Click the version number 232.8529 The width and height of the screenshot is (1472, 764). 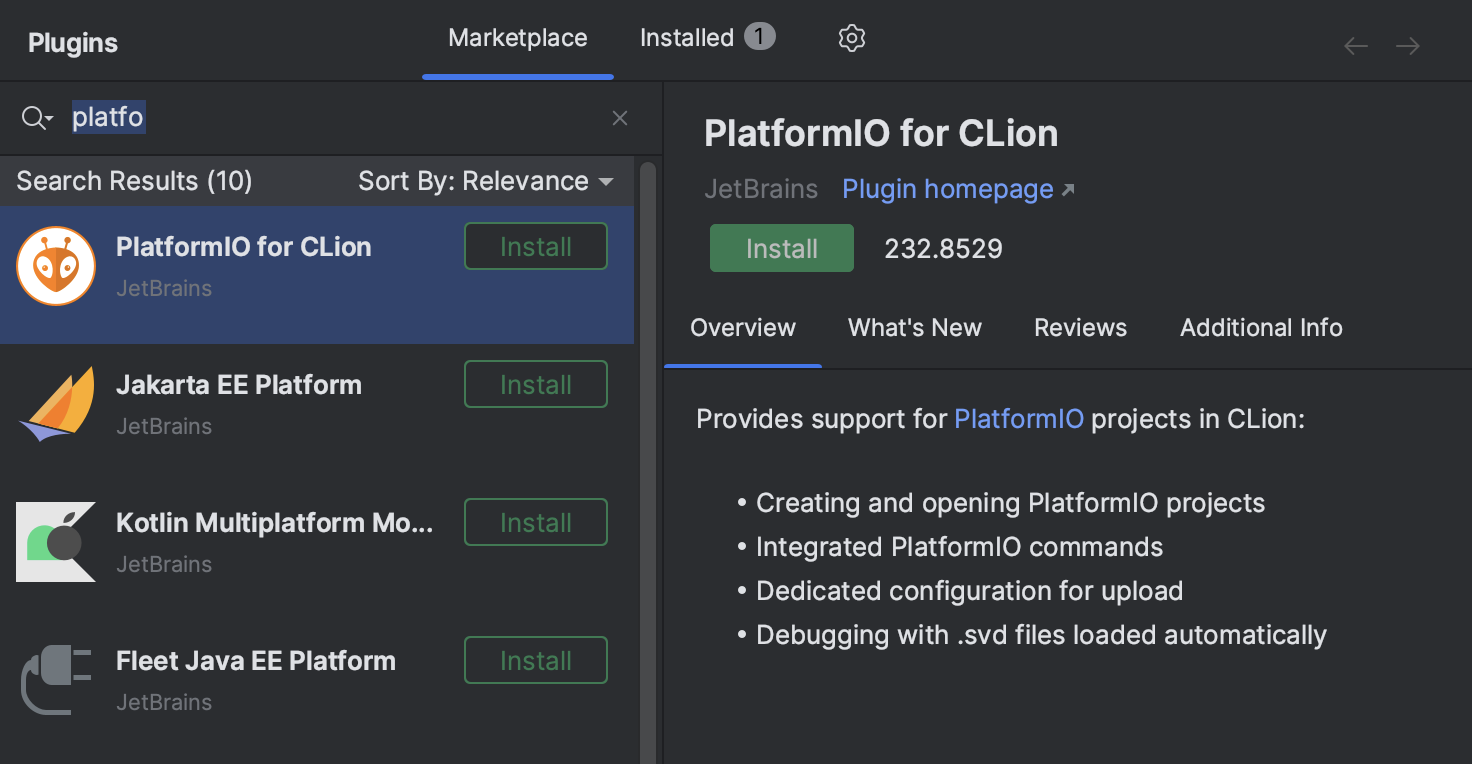(943, 249)
